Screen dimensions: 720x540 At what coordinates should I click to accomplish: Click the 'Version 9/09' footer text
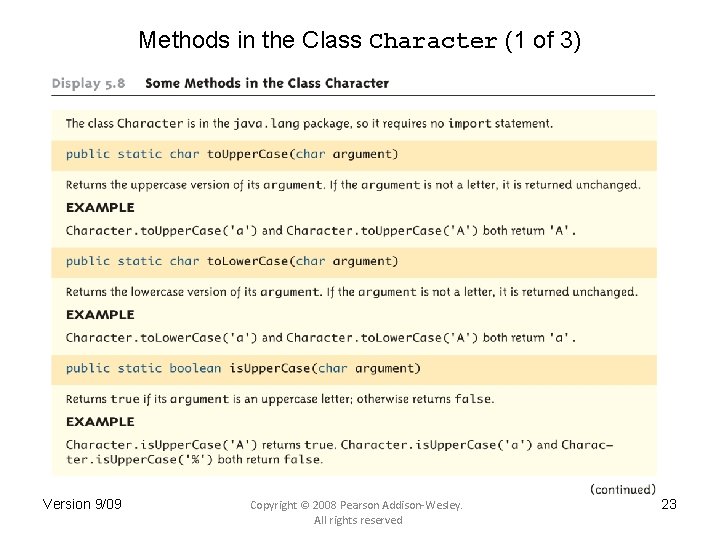point(83,504)
